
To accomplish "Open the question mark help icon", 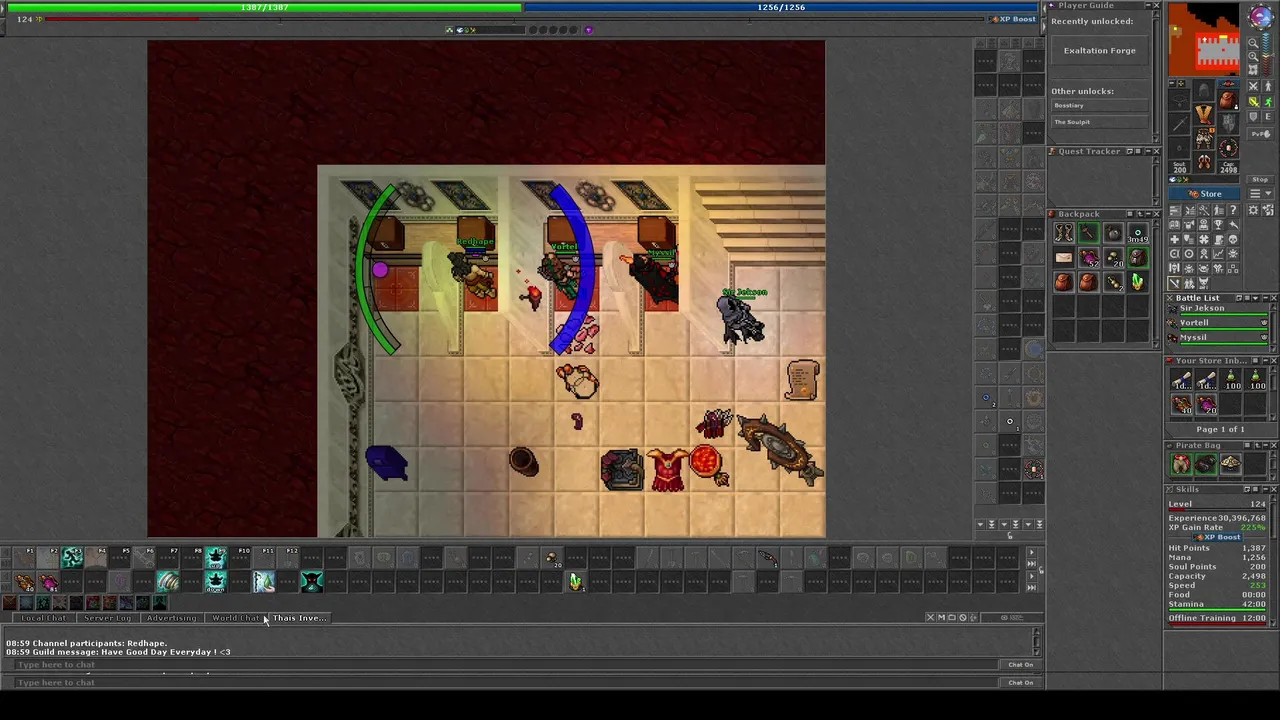I will click(1233, 210).
